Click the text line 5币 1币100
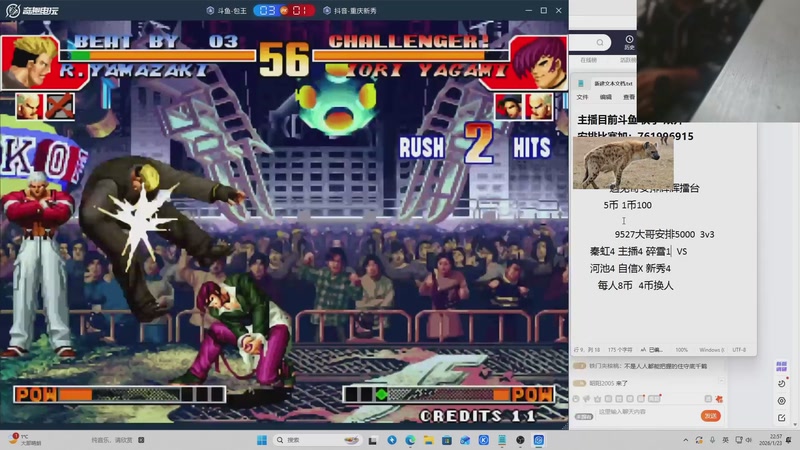Image resolution: width=800 pixels, height=450 pixels. tap(628, 205)
